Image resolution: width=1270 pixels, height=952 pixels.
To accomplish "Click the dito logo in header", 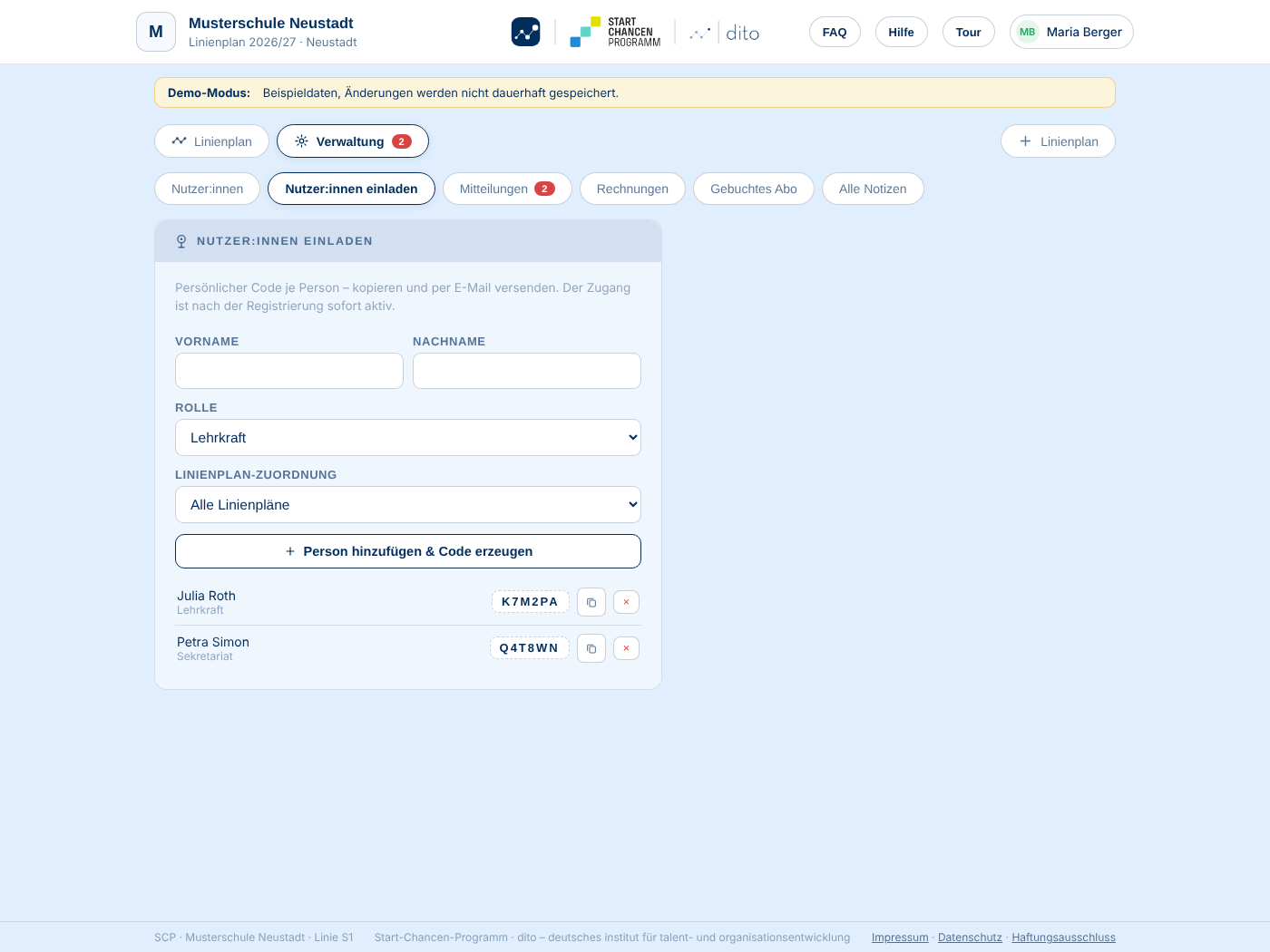I will pos(724,33).
